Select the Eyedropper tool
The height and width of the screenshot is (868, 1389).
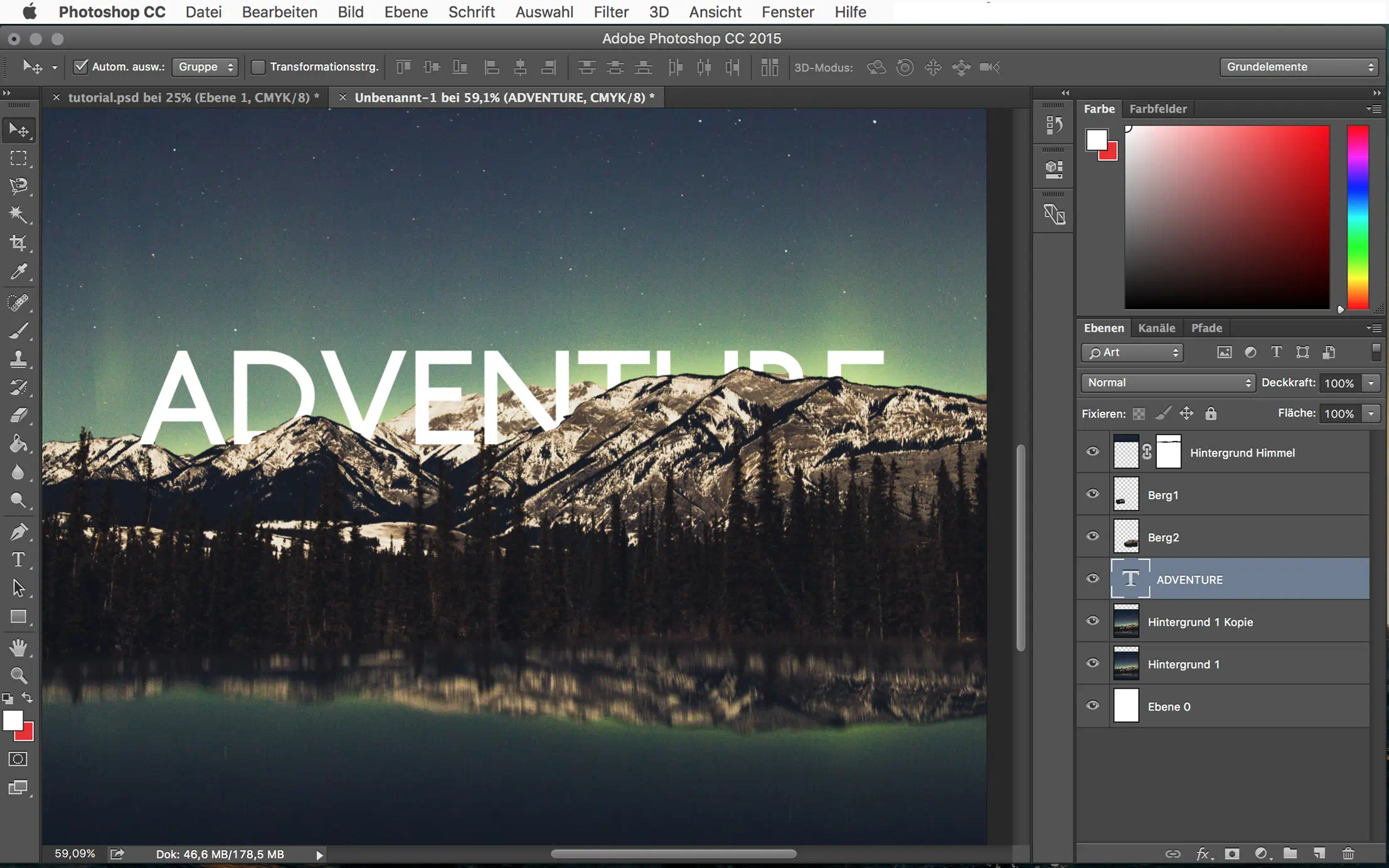pyautogui.click(x=18, y=272)
